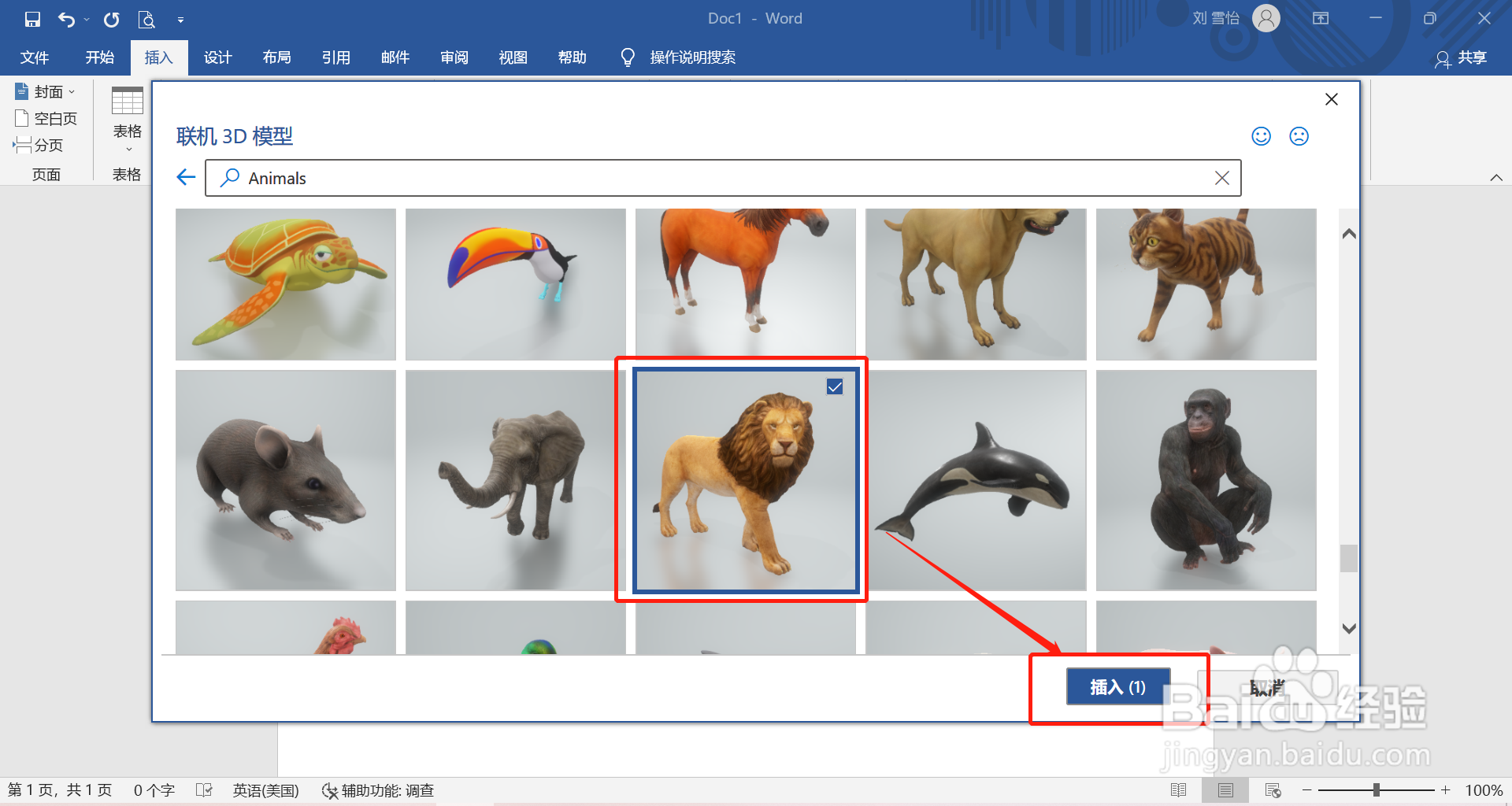The image size is (1512, 806).
Task: Open Print Preview from the Quick Access Toolbar
Action: coord(146,19)
